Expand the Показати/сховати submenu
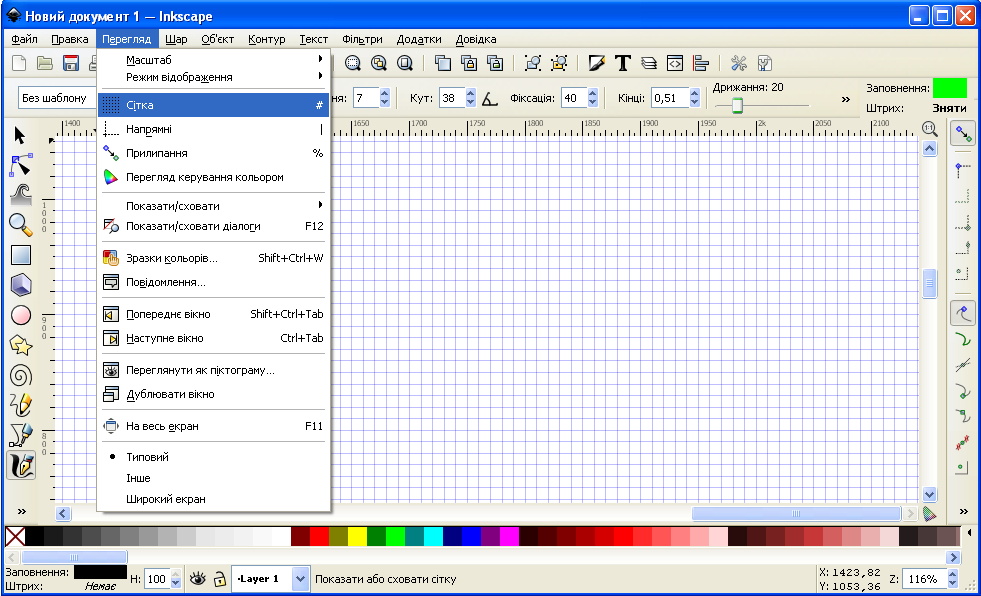981x596 pixels. point(213,205)
